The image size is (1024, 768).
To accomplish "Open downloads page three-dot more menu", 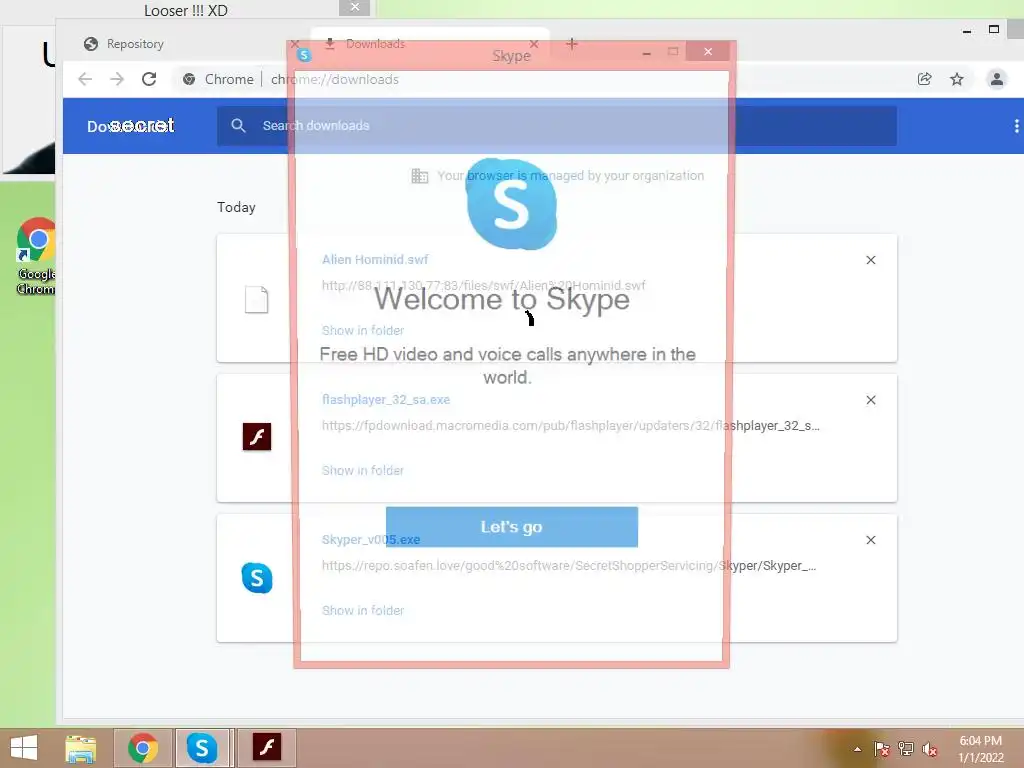I will coord(1016,126).
